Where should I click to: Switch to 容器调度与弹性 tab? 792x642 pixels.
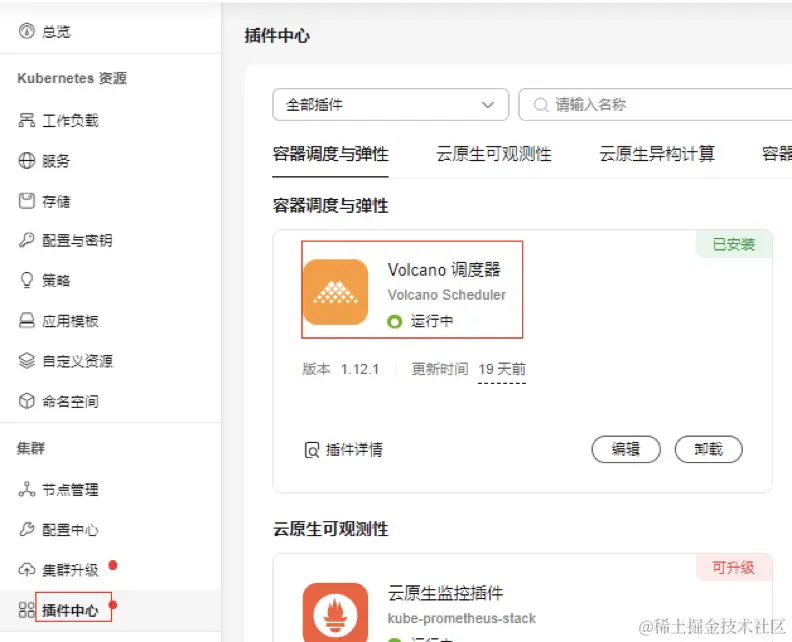330,154
